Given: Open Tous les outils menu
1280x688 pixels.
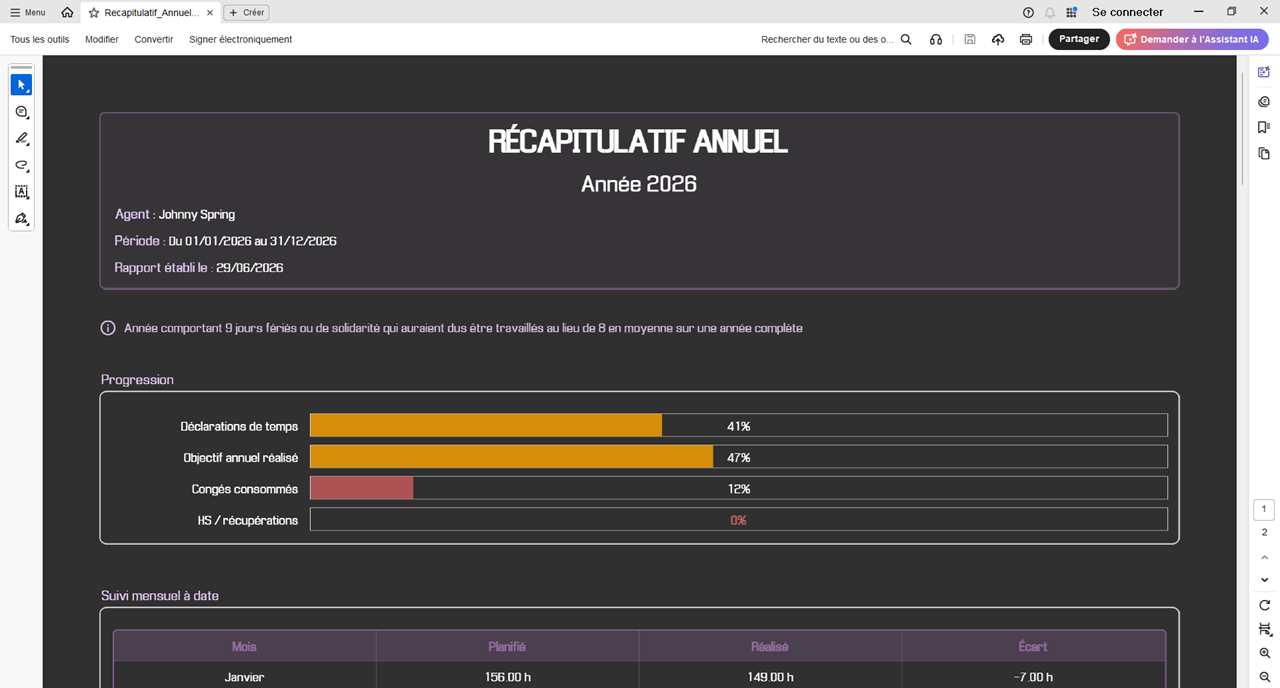Looking at the screenshot, I should 40,39.
